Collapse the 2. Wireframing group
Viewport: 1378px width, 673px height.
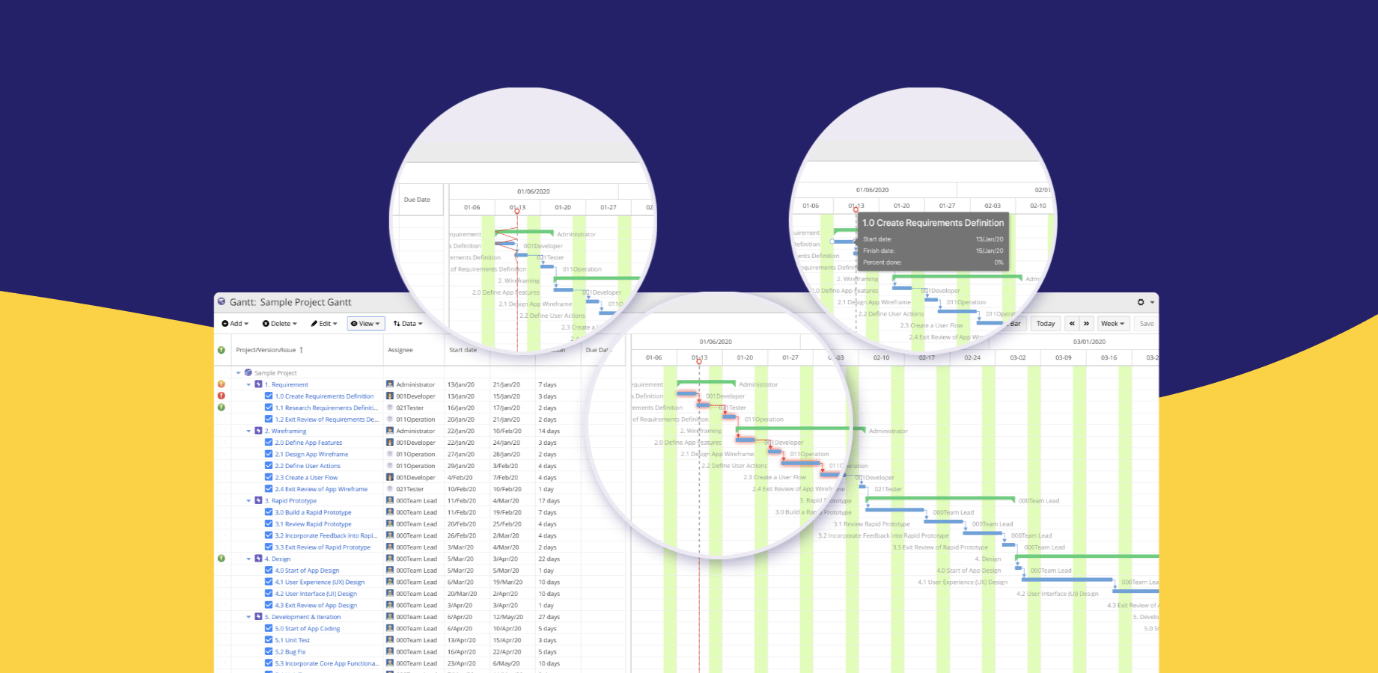click(249, 431)
